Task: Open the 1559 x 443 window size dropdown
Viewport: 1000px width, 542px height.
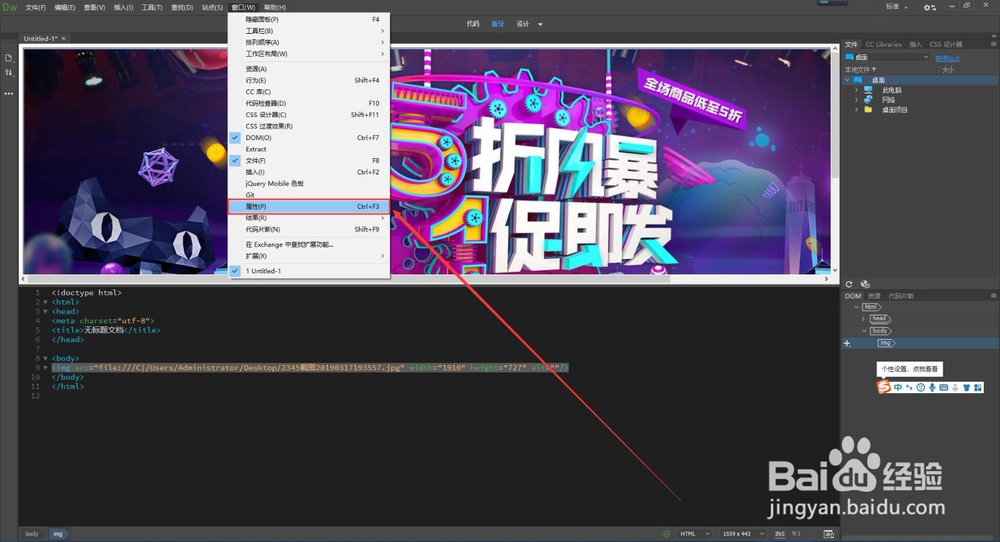Action: pyautogui.click(x=742, y=534)
